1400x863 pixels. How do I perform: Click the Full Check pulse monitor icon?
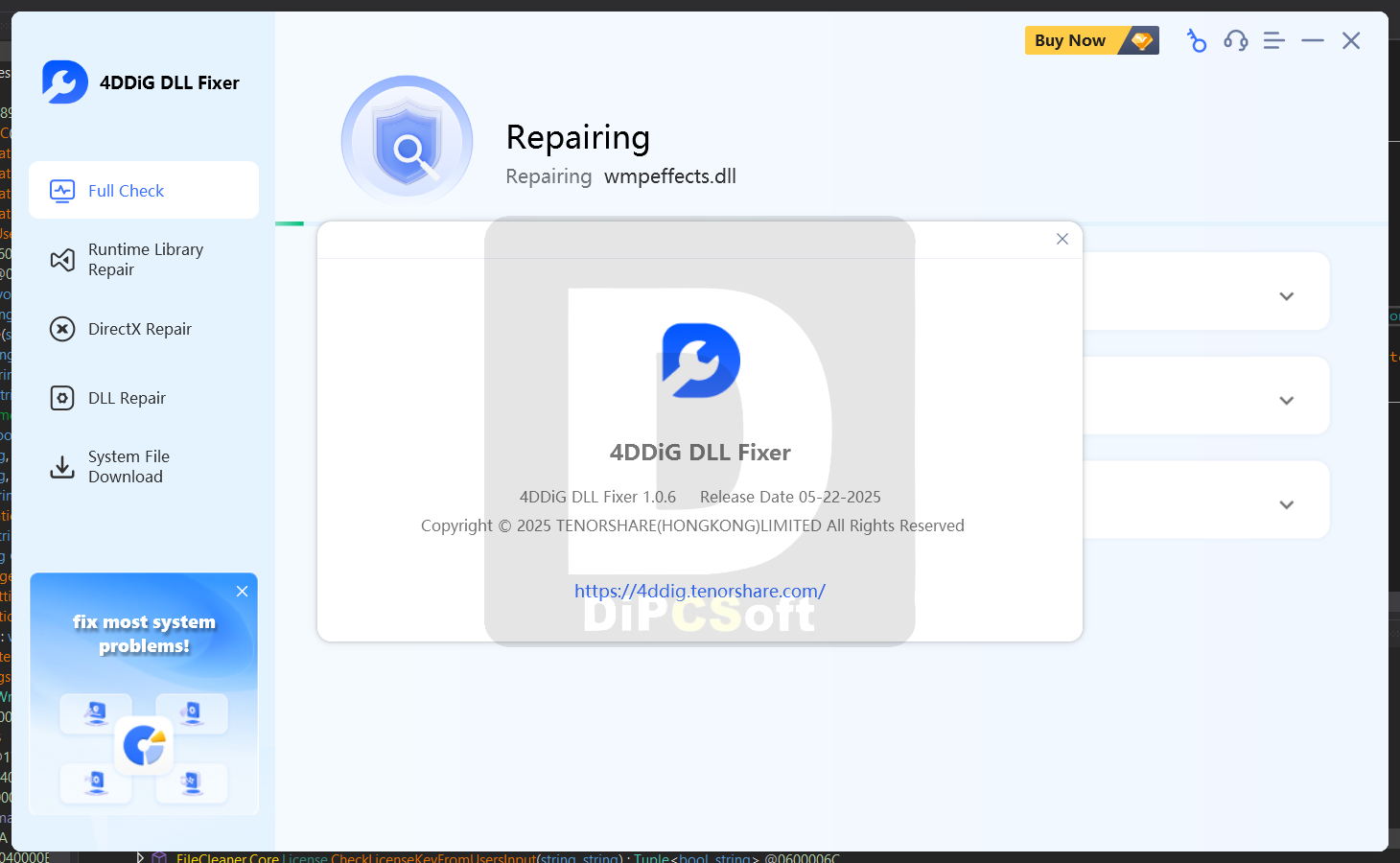tap(62, 191)
